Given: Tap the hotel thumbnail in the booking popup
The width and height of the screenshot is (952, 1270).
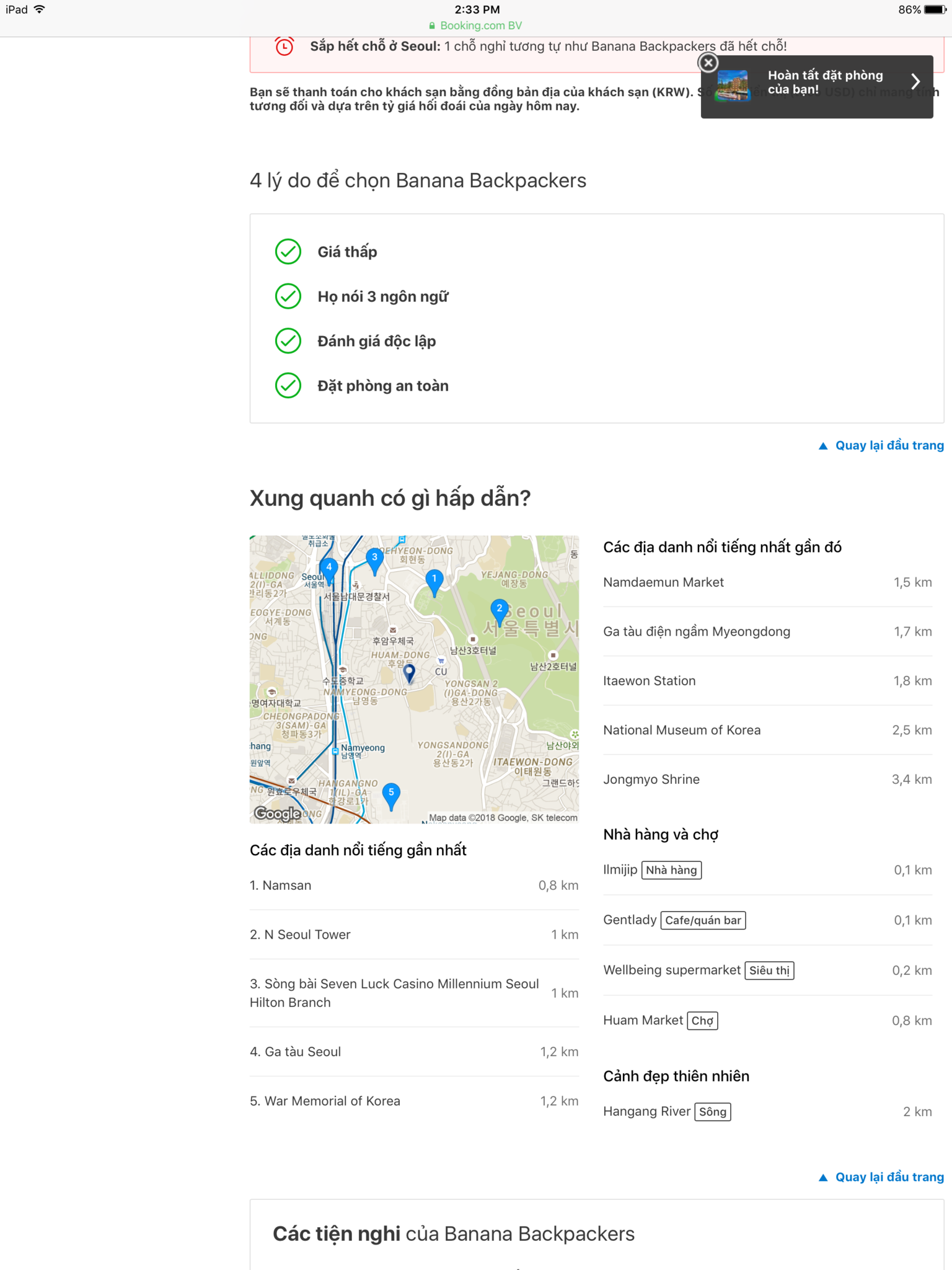Looking at the screenshot, I should coord(733,86).
